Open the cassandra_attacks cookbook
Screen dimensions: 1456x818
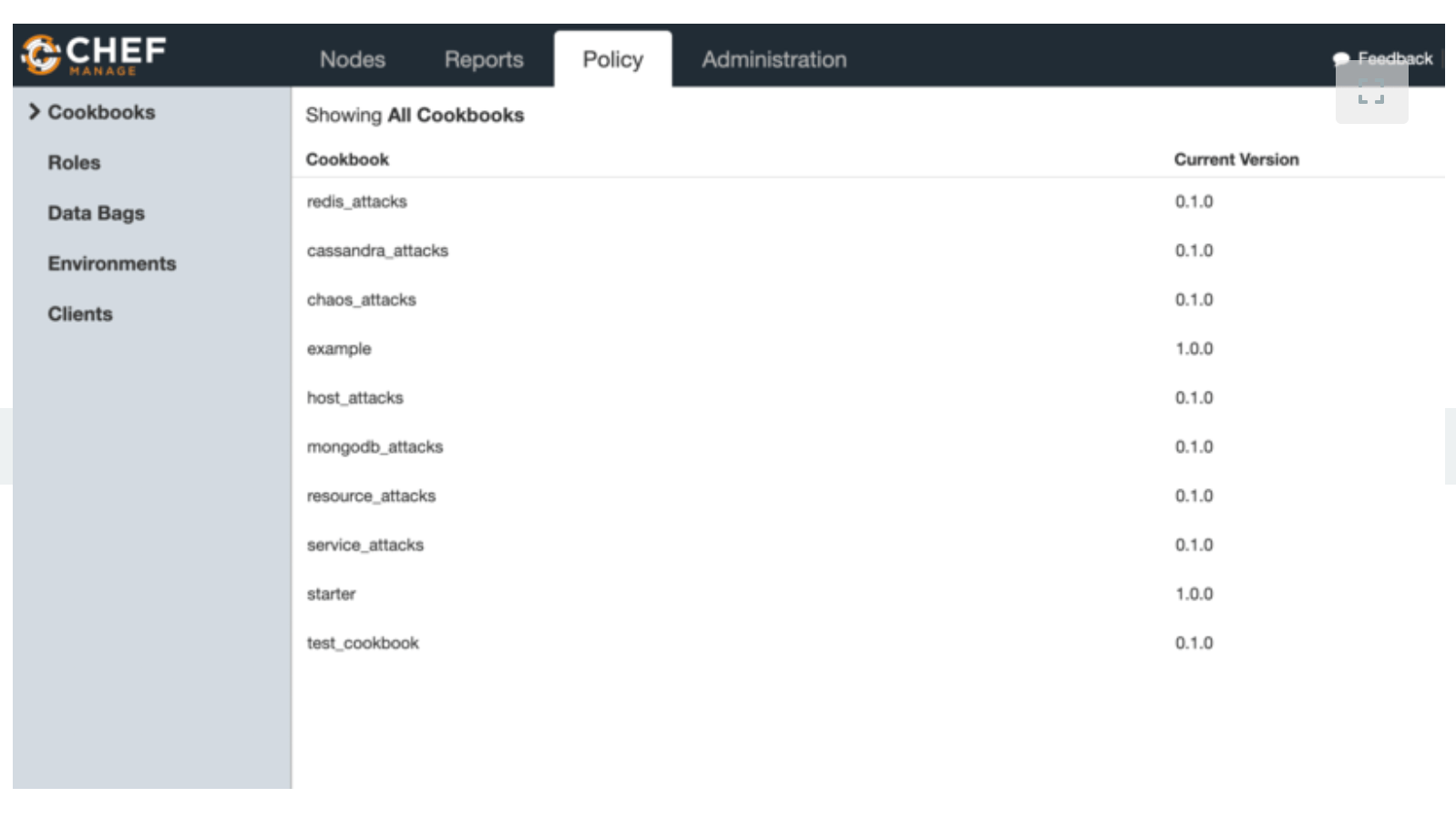click(377, 251)
